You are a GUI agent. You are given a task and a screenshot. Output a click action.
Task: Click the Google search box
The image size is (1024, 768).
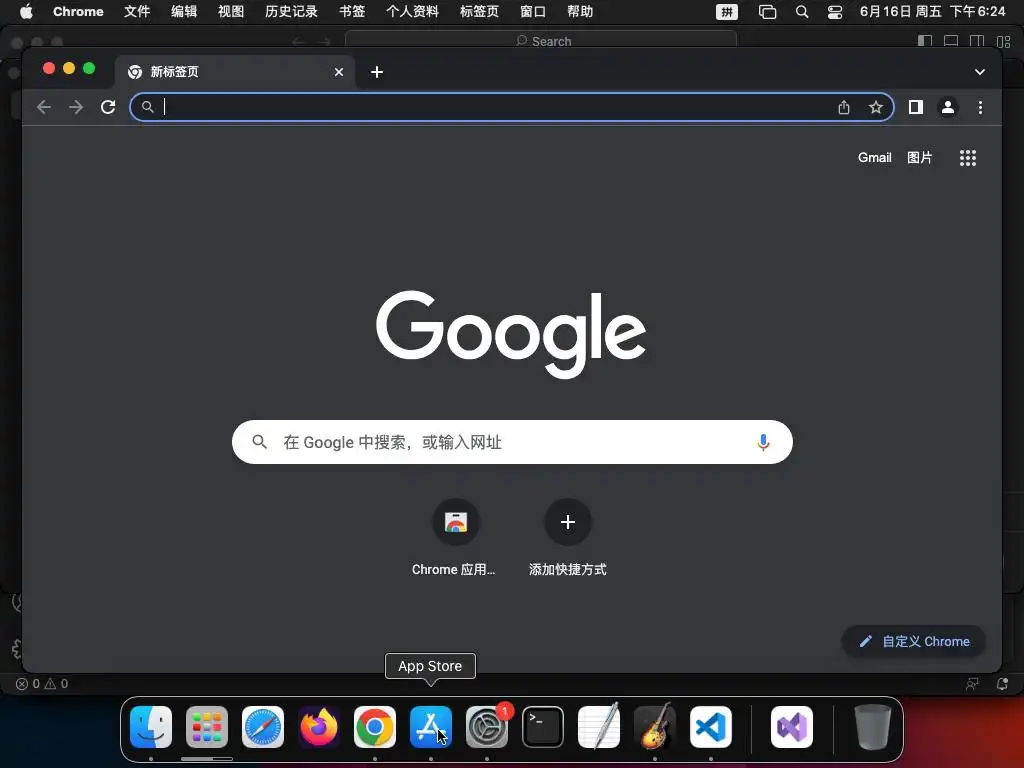[512, 442]
